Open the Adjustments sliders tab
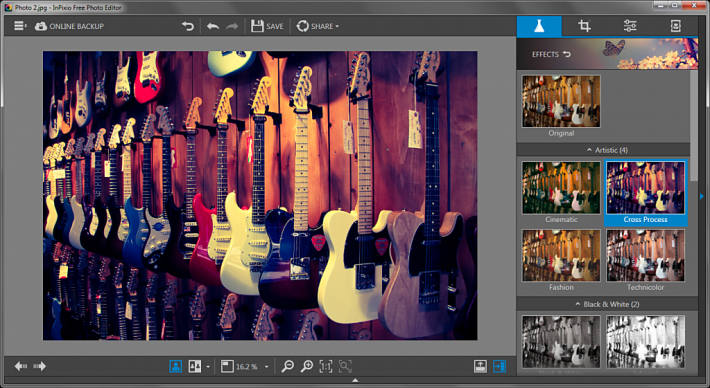This screenshot has width=710, height=388. (630, 26)
